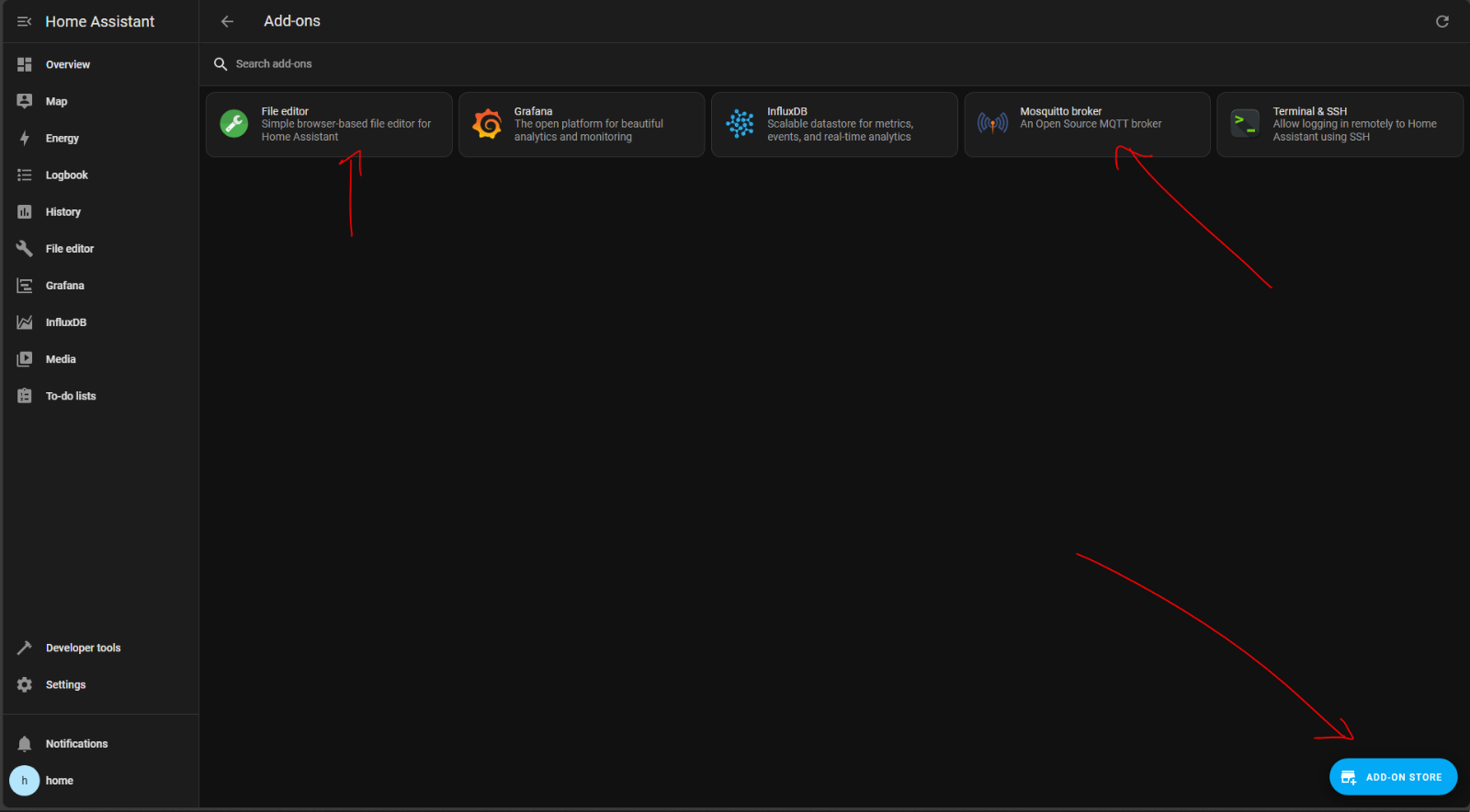Open the Grafana sidebar label
Image resolution: width=1470 pixels, height=812 pixels.
[x=64, y=286]
